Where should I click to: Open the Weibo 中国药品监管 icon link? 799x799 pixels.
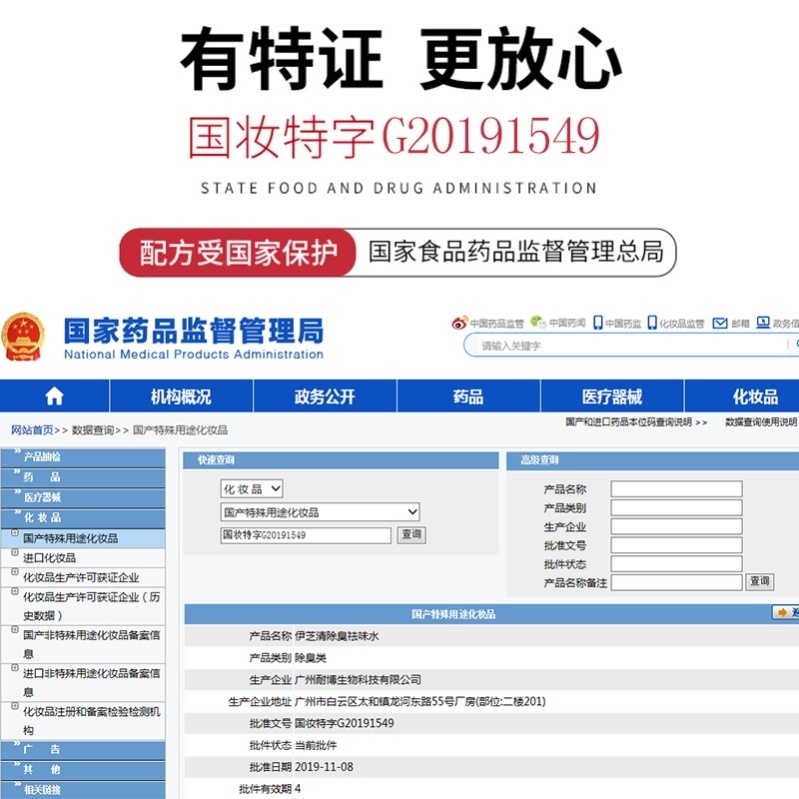[459, 323]
